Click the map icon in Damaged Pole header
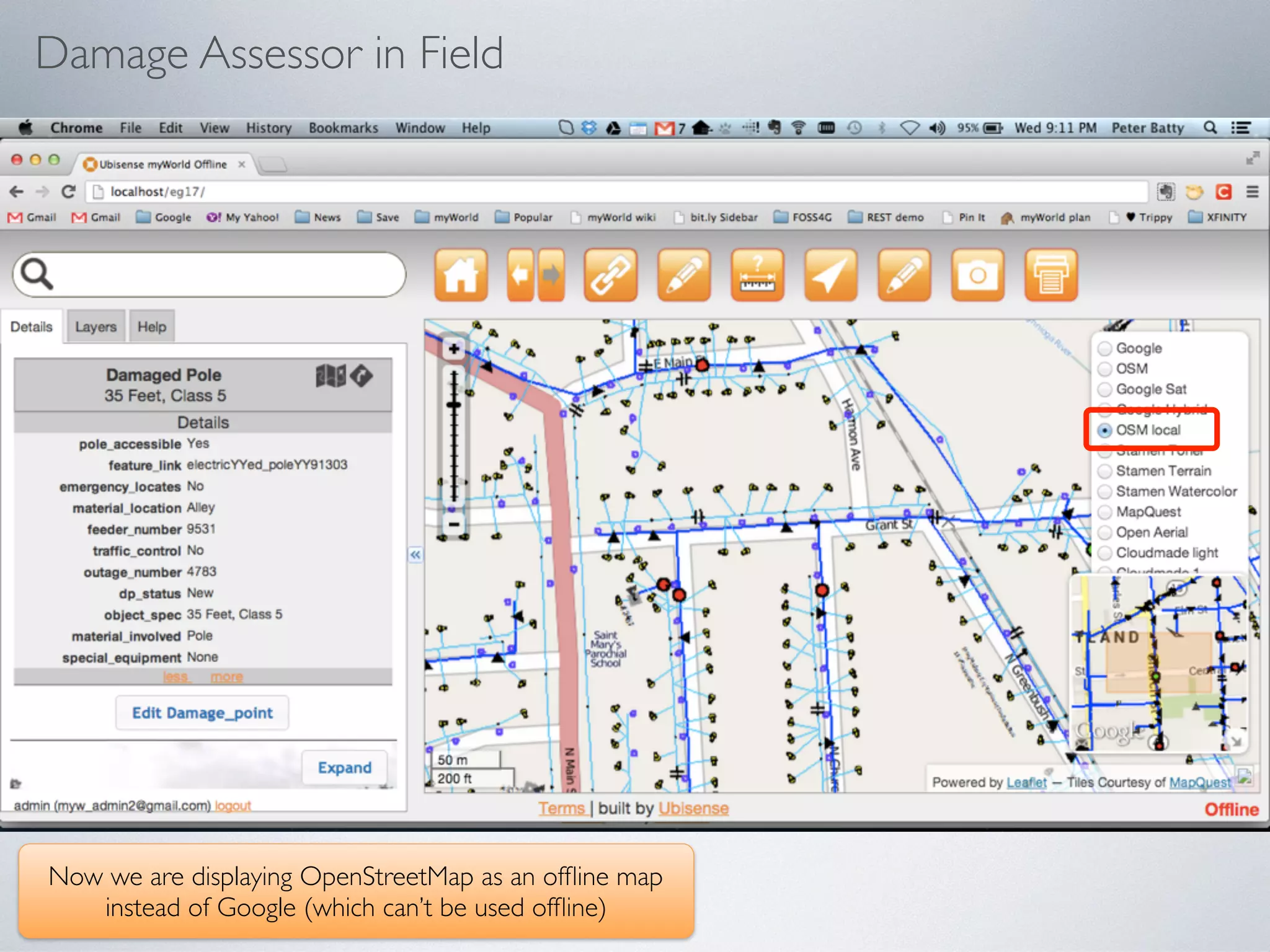Screen dimensions: 1270x952 [x=331, y=376]
